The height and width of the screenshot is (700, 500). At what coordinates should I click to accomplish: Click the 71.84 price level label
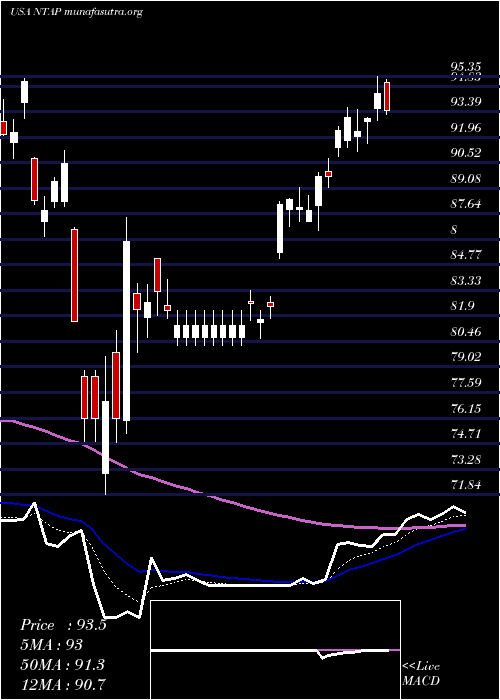466,485
